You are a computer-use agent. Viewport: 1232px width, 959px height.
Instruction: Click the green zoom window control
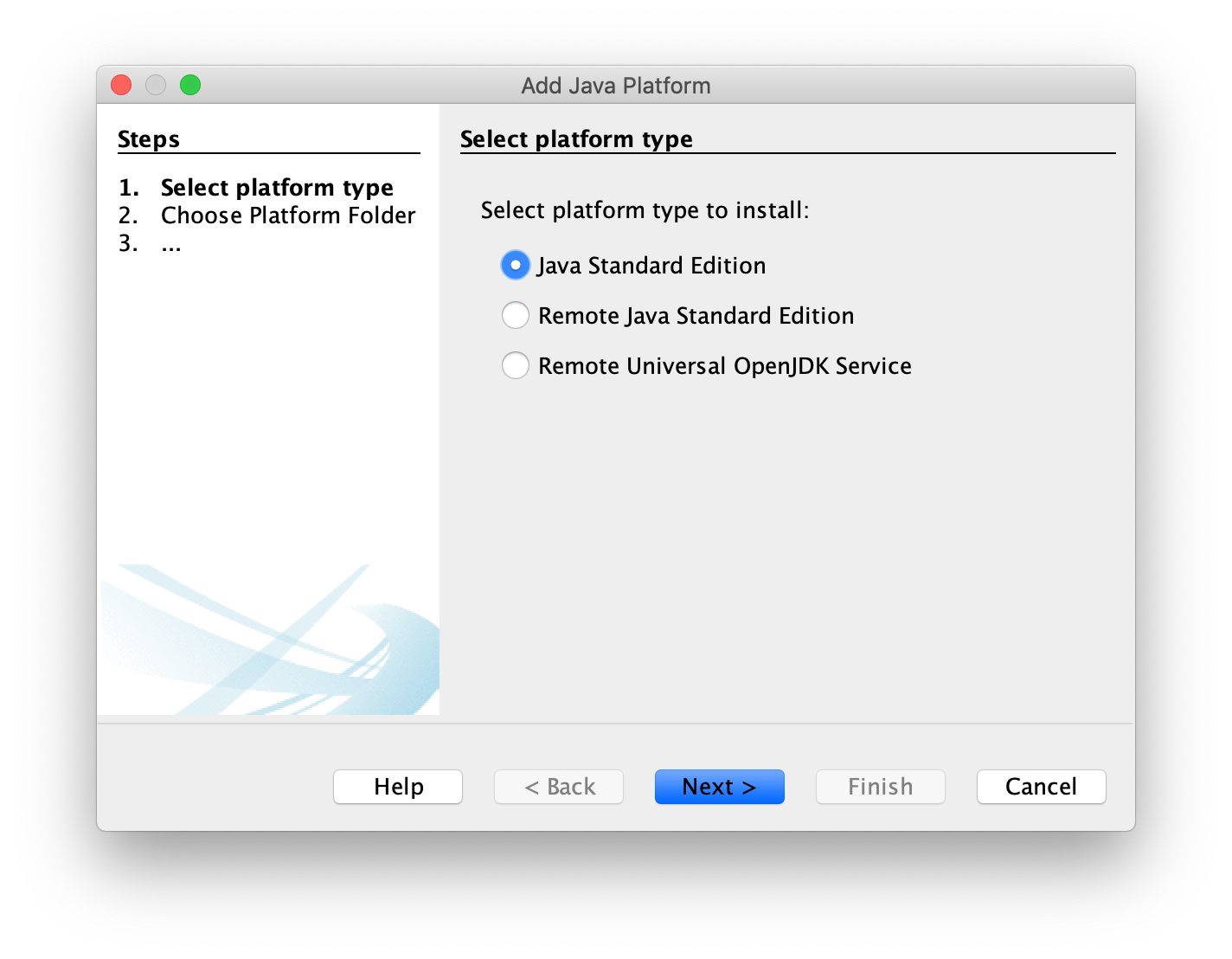point(190,85)
